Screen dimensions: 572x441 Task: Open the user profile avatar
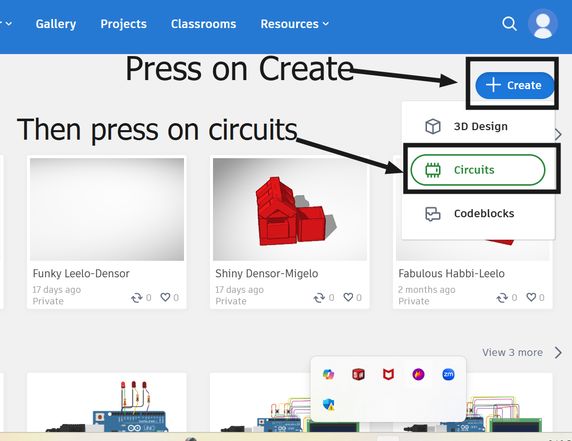click(543, 24)
